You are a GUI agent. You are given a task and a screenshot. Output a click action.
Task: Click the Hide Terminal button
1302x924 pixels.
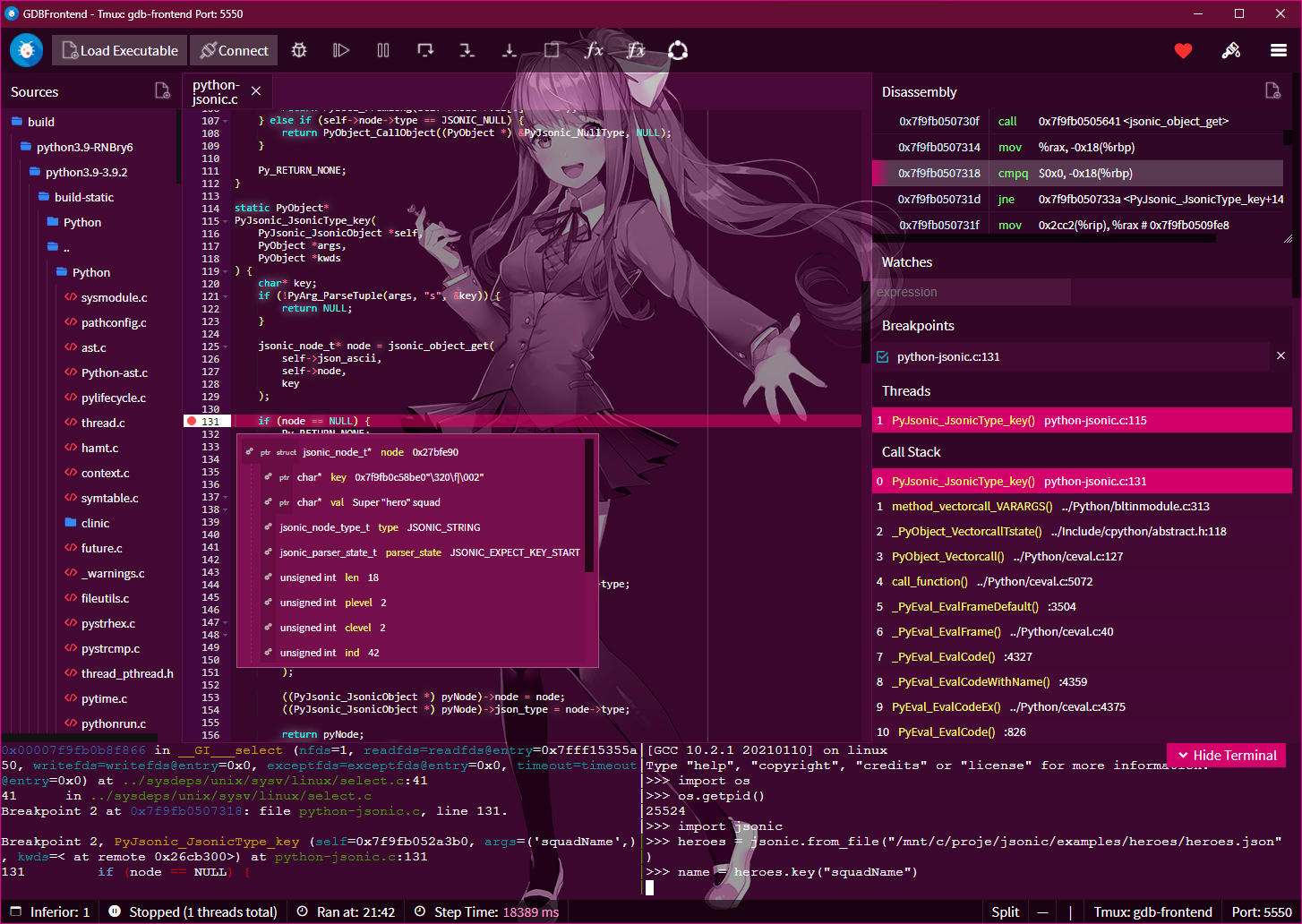1226,755
